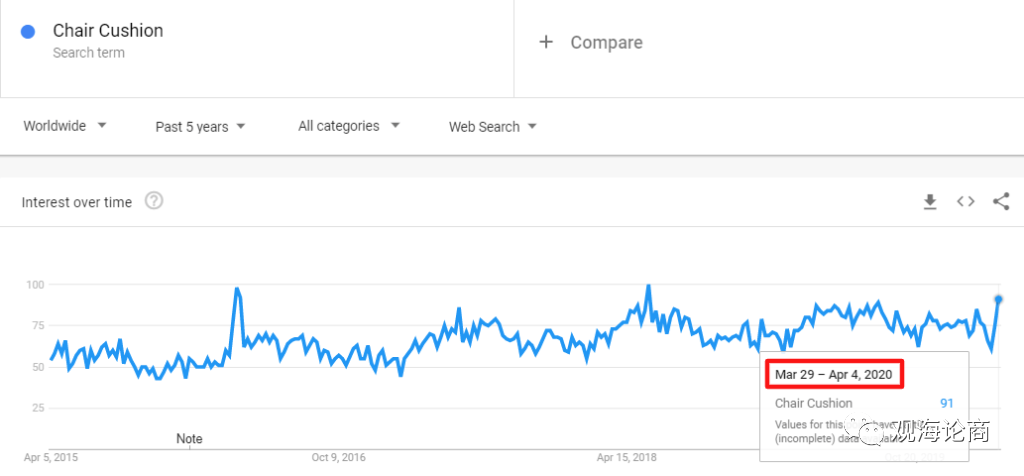Click the Note marker on the chart
Viewport: 1024px width, 476px height.
coord(189,439)
